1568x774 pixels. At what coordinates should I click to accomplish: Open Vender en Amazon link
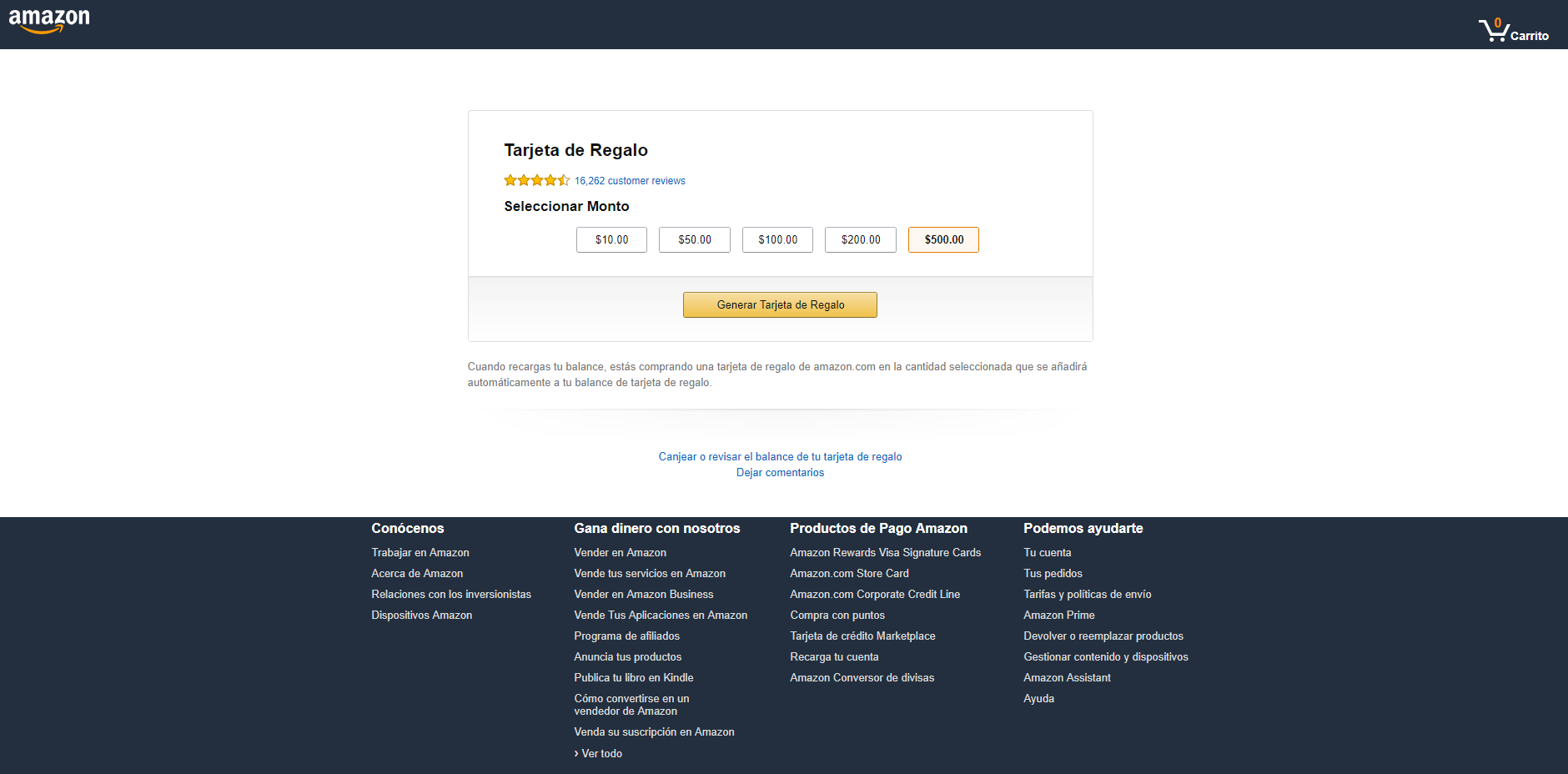point(621,552)
